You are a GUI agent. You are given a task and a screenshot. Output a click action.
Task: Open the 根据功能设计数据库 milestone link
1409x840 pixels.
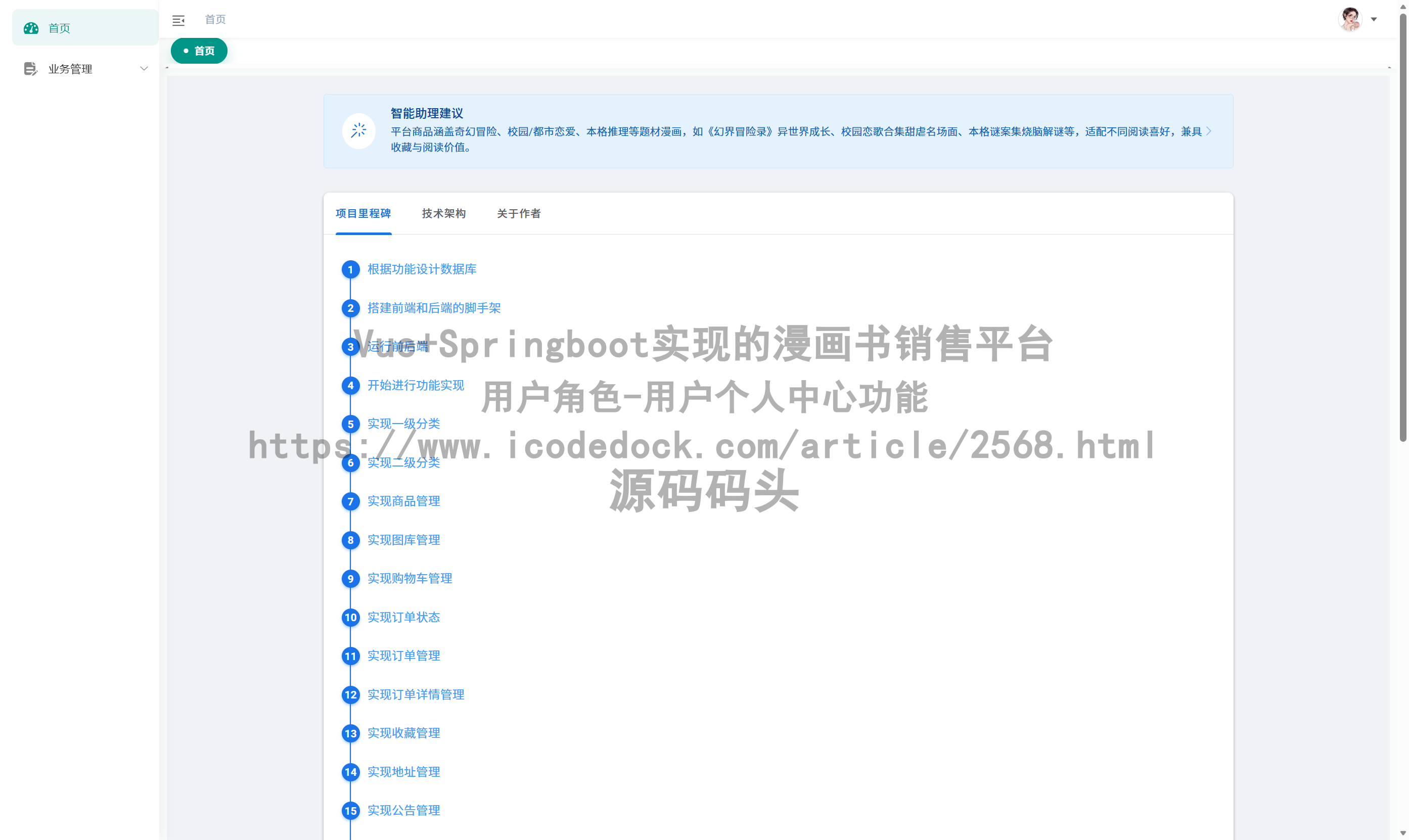[x=421, y=269]
